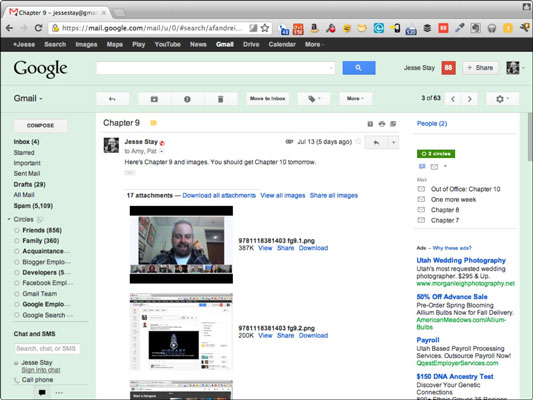
Task: Click the chat bubble icon at bottom
Action: [x=42, y=393]
